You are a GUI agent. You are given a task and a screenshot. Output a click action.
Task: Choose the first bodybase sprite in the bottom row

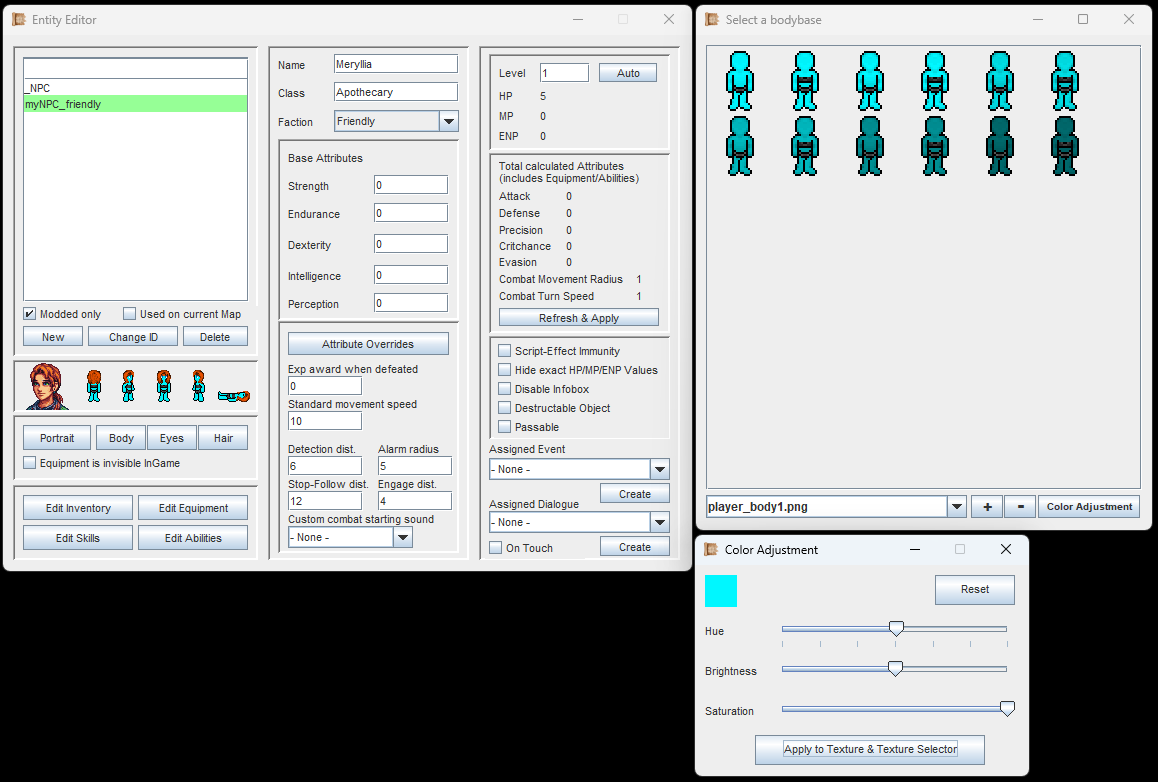point(739,146)
